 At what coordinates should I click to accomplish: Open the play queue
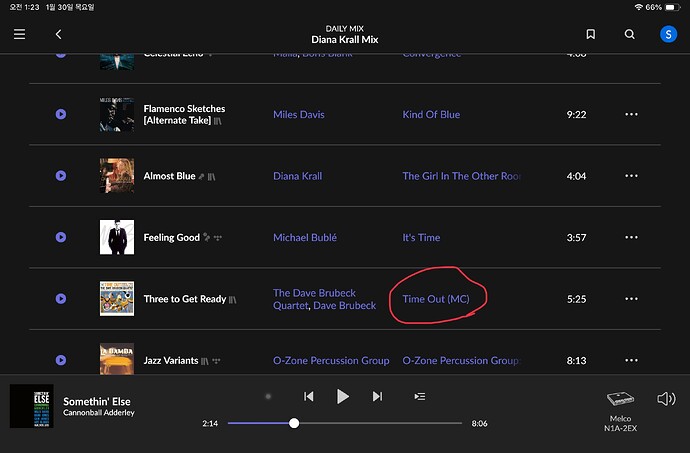[420, 397]
